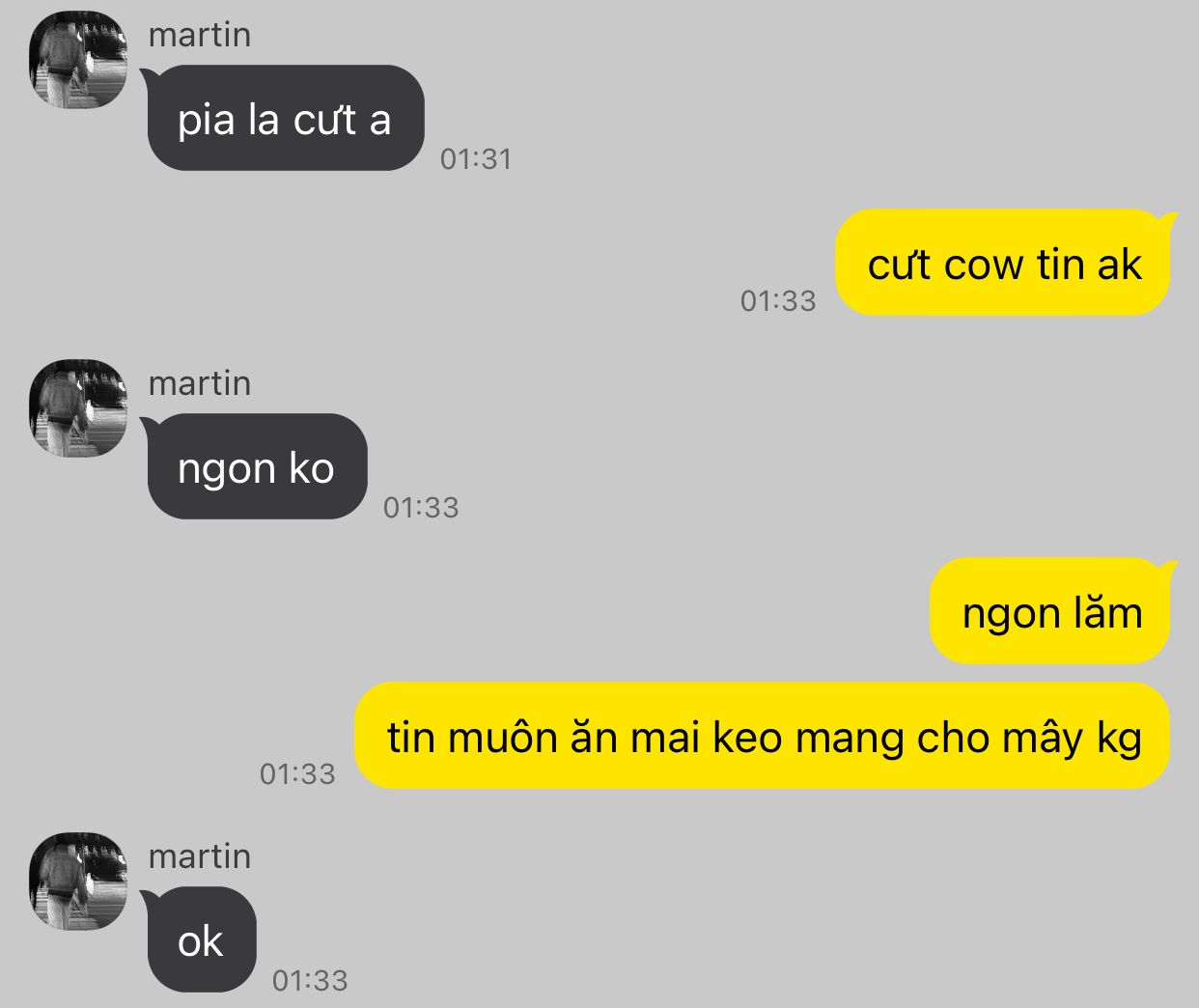
Task: Click the 01:33 timestamp next to 'ngon ko'
Action: pyautogui.click(x=421, y=508)
